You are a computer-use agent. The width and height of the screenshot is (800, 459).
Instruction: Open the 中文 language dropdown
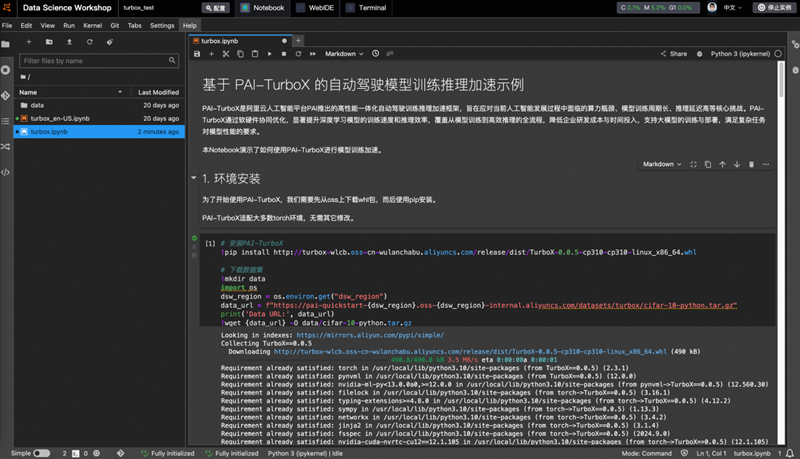734,8
